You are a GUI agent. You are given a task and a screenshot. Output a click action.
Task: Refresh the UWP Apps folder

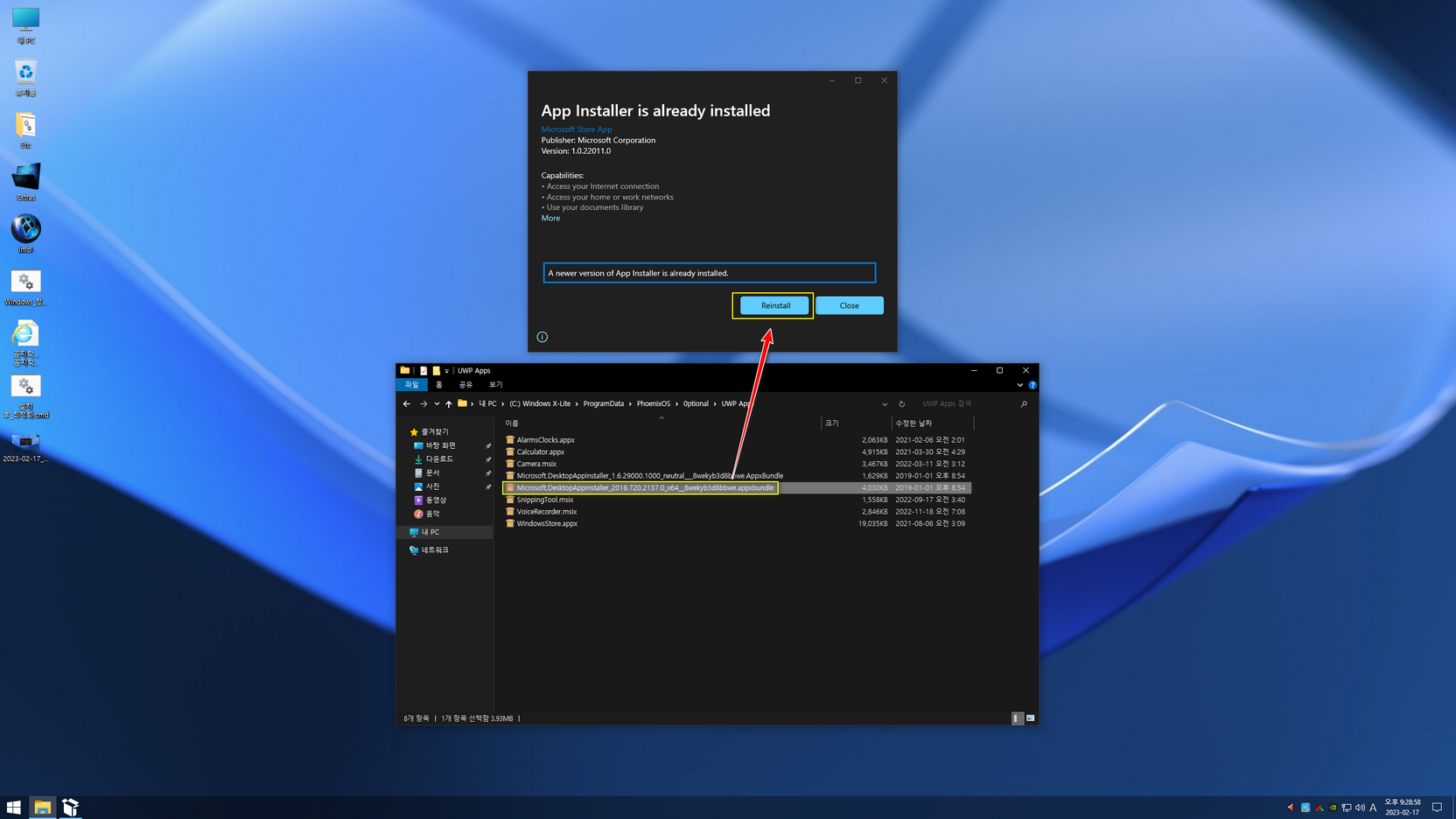[x=902, y=404]
